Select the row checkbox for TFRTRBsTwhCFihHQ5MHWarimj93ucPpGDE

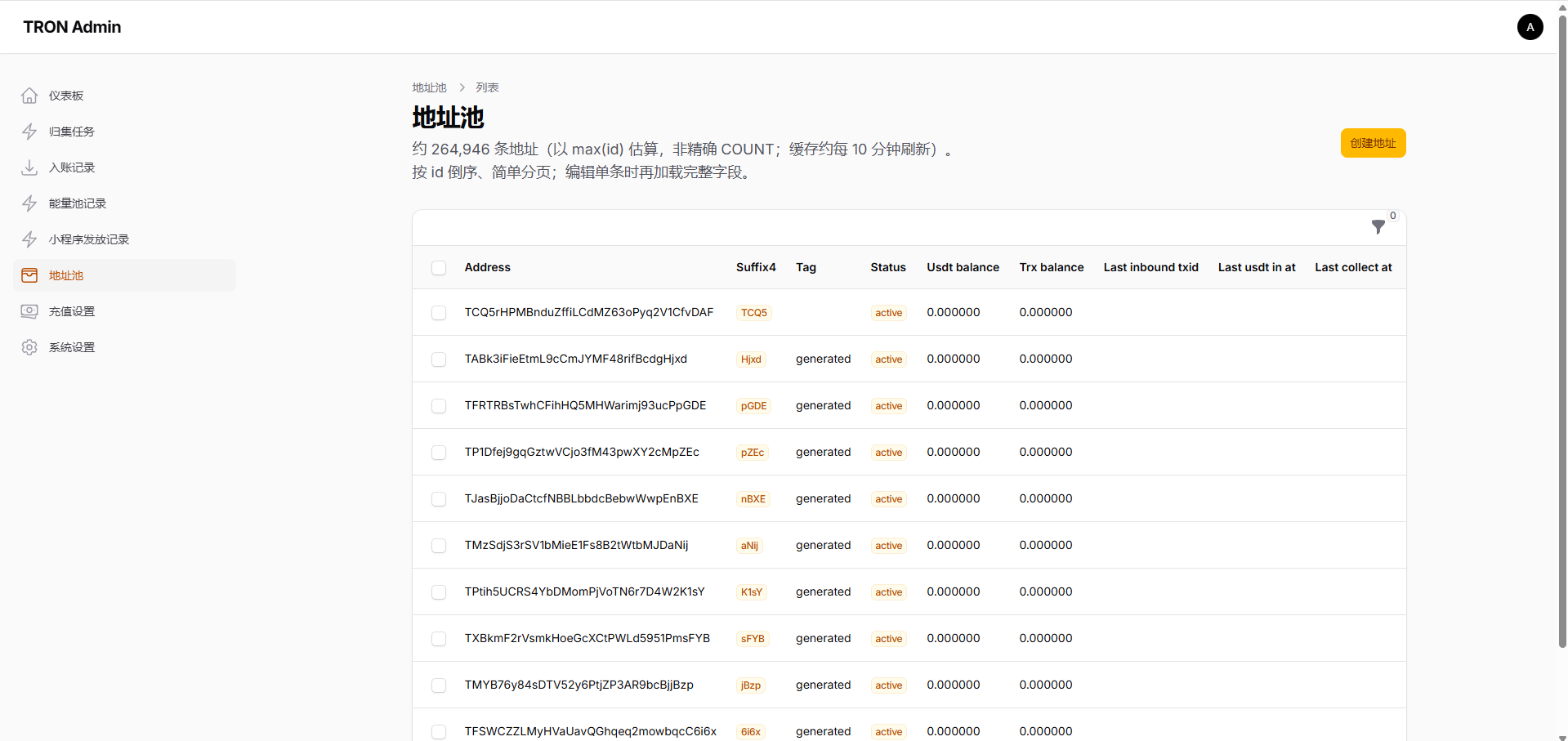point(439,406)
